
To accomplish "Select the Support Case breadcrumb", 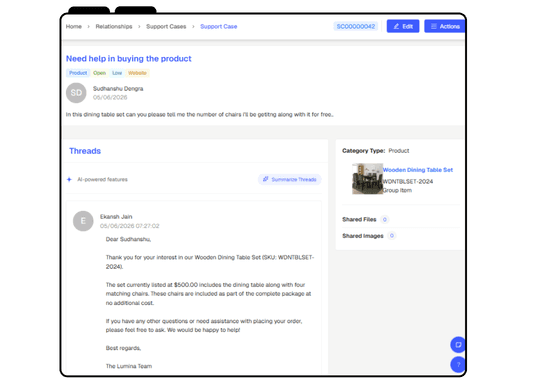I will coord(219,27).
